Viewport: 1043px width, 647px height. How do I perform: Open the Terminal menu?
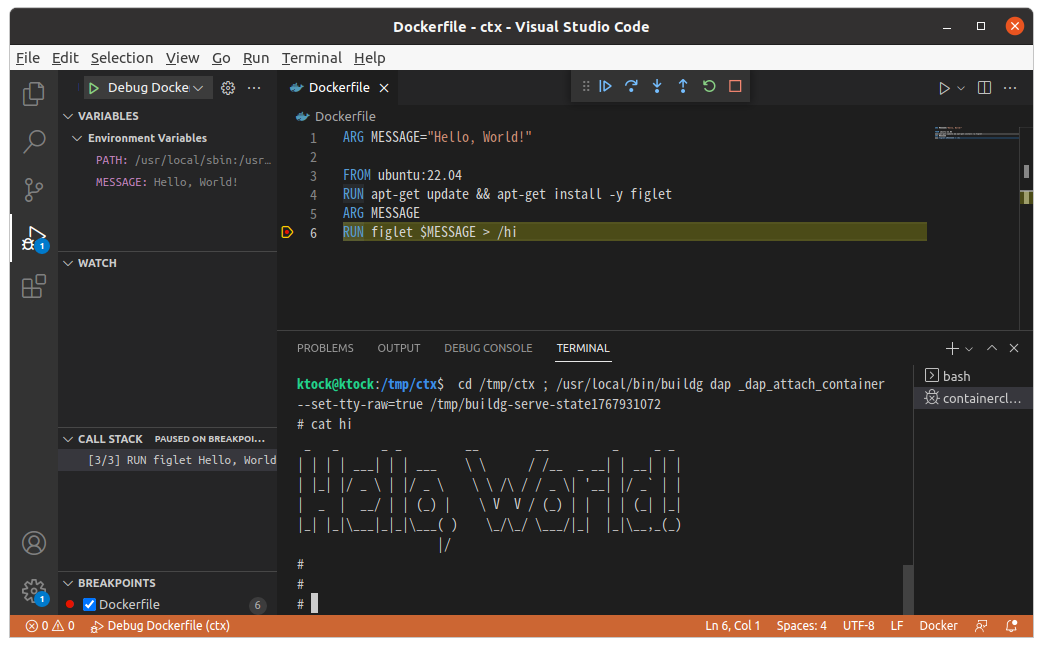pos(311,57)
